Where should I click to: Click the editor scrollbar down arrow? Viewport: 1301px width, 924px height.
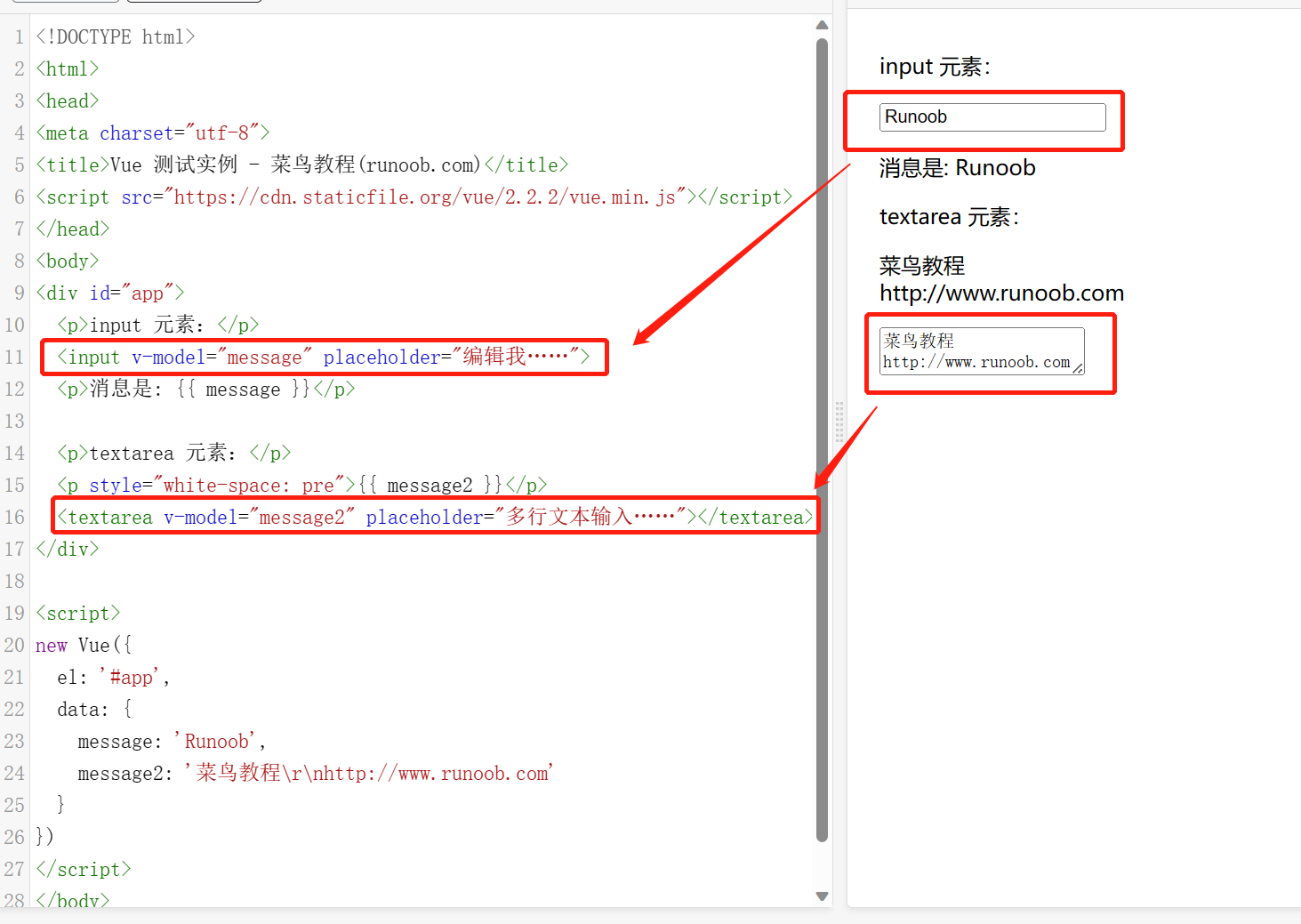[x=822, y=896]
